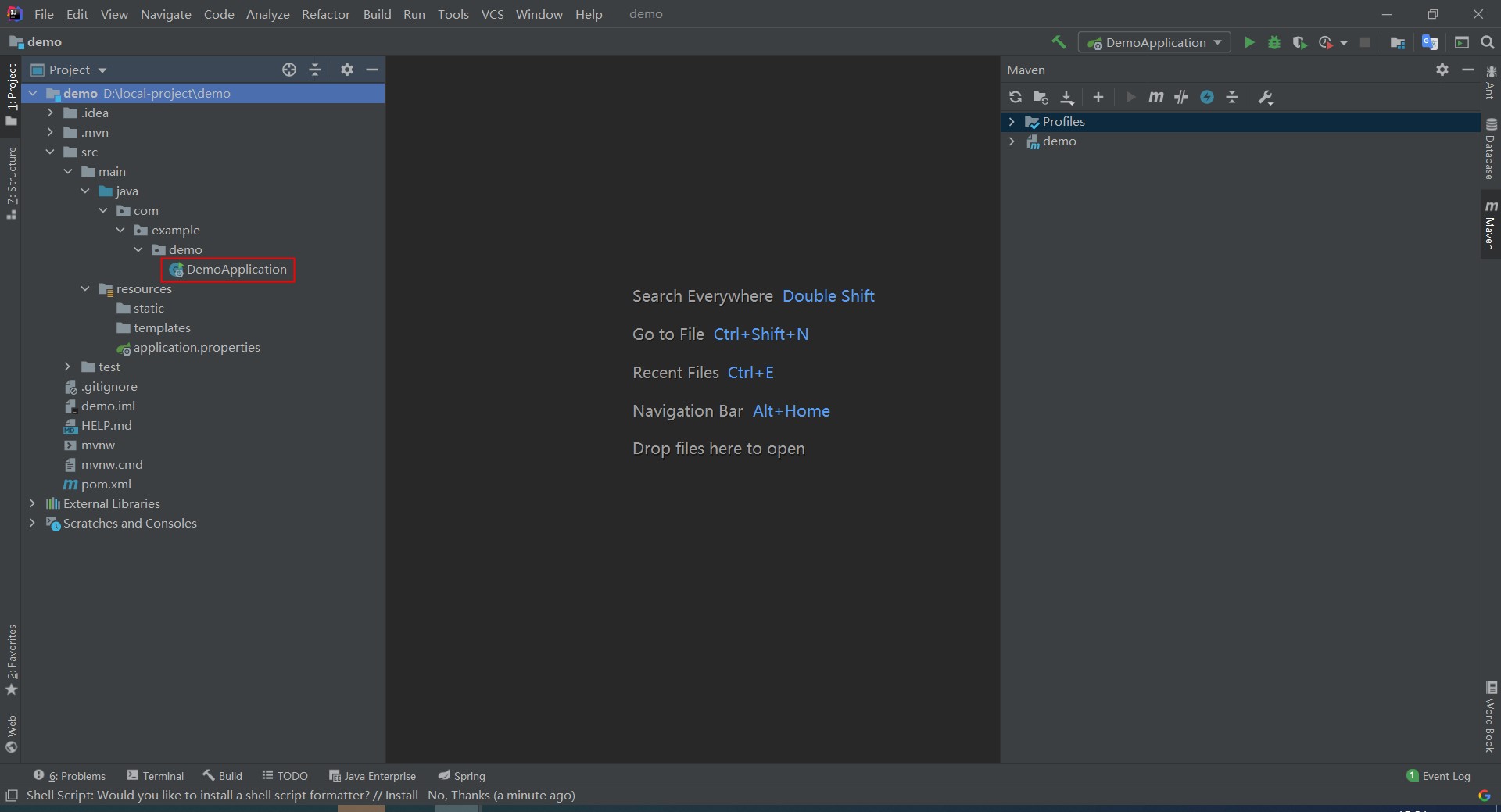
Task: Run DemoApplication with the green play button
Action: click(x=1249, y=42)
